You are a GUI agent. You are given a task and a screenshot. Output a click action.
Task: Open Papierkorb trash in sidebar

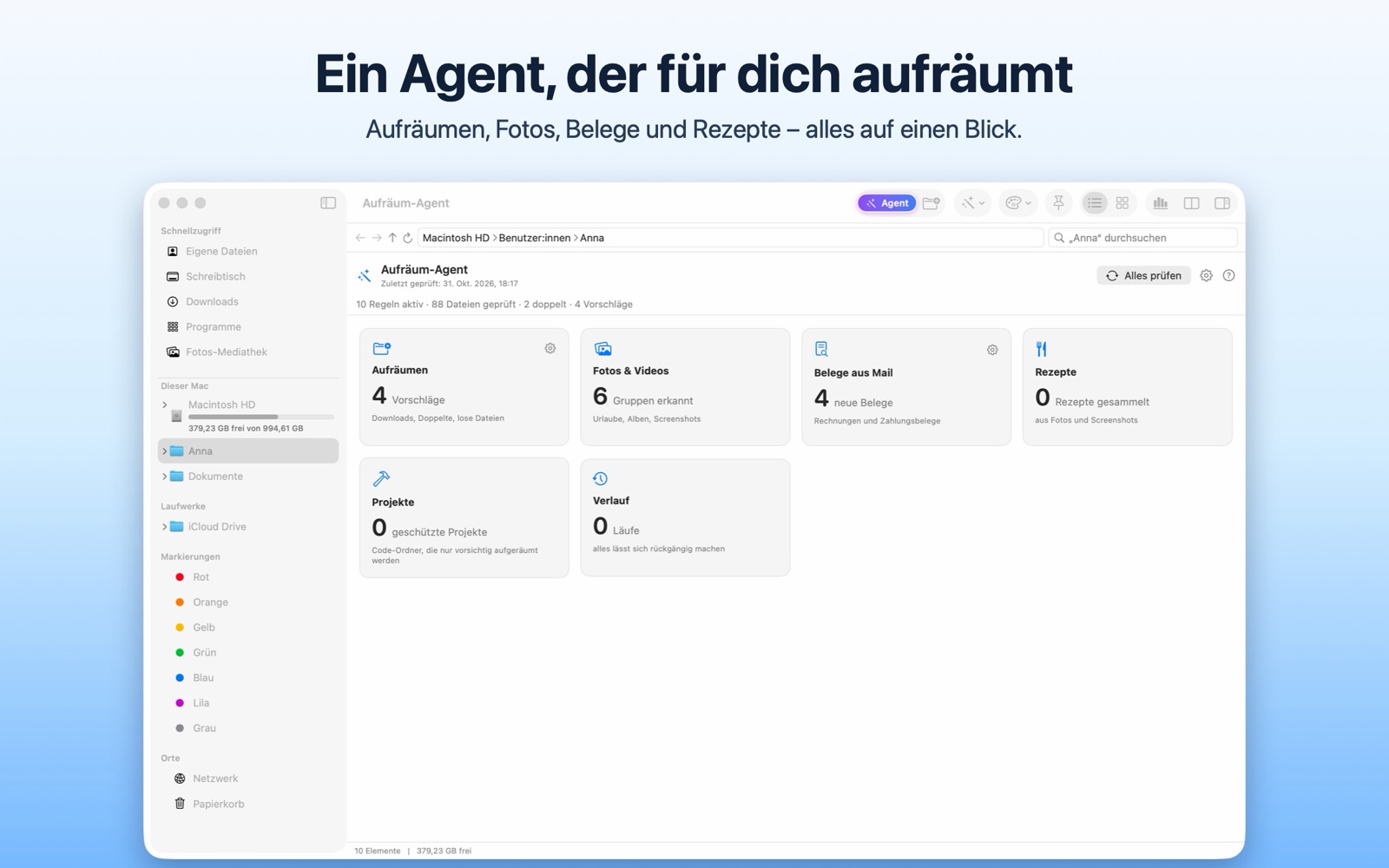point(248,804)
